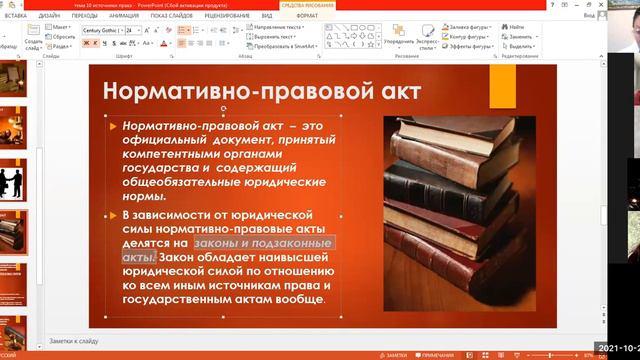640x360 pixels.
Task: Toggle bold formatting (Ж) in ribbon
Action: tap(86, 43)
